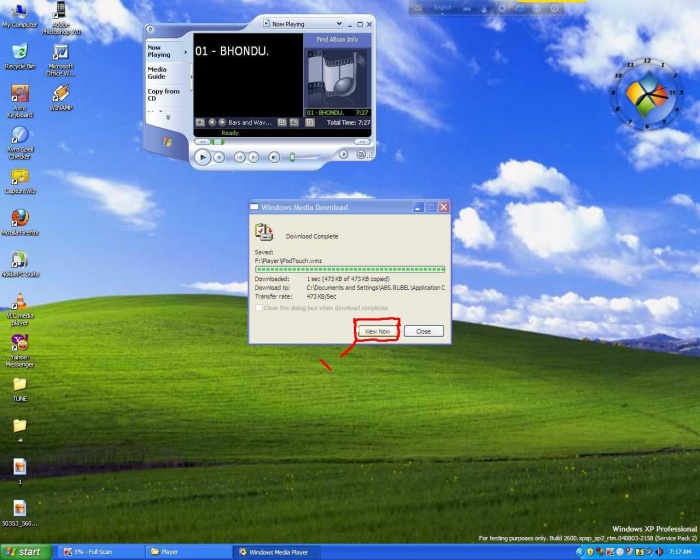Skip to next track in Media Player
Image resolution: width=700 pixels, height=560 pixels.
[x=254, y=157]
